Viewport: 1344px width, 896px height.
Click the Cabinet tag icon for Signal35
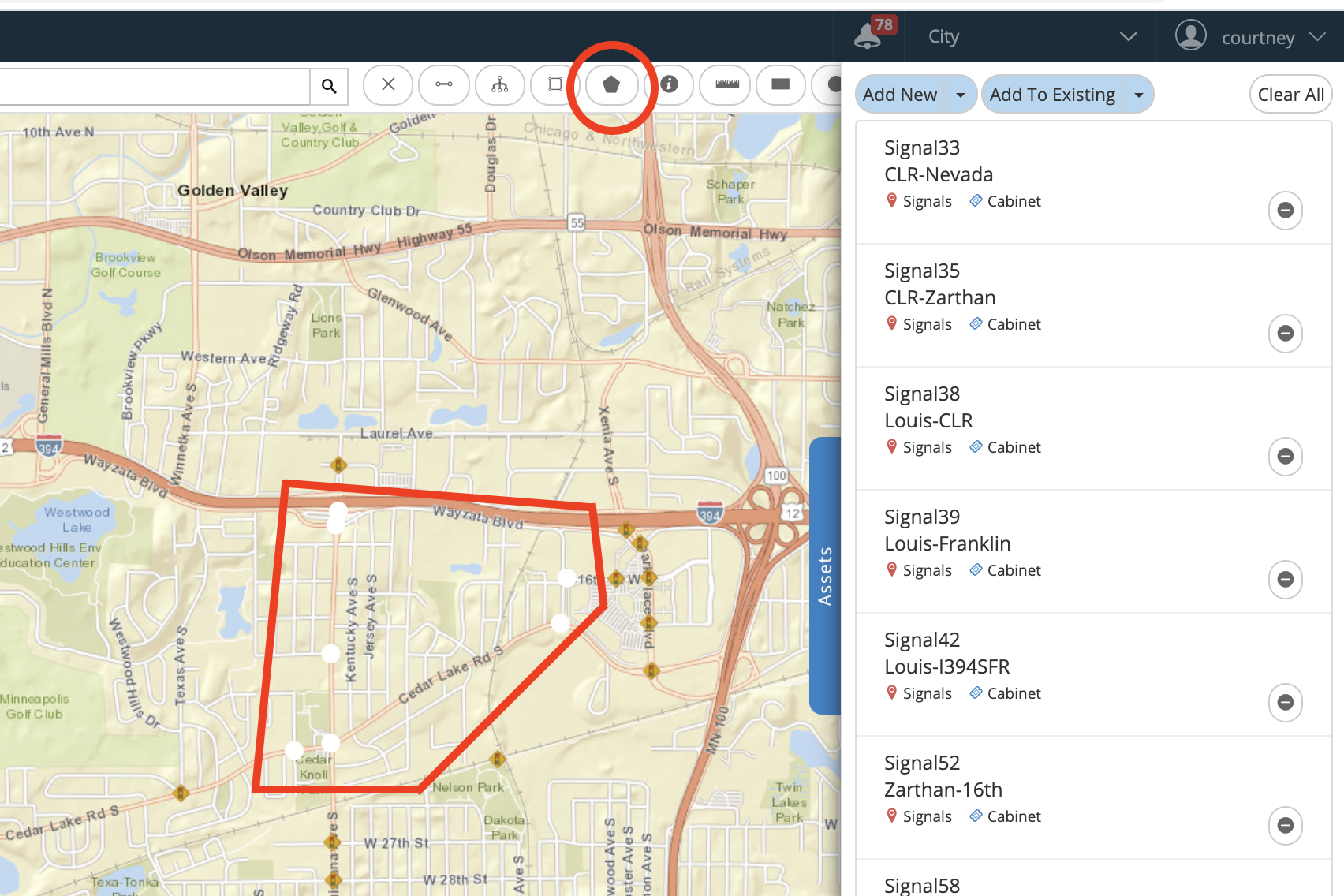(x=976, y=323)
